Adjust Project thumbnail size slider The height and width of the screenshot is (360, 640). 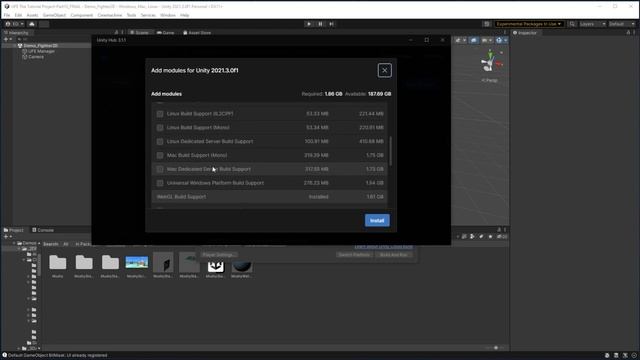(x=495, y=348)
